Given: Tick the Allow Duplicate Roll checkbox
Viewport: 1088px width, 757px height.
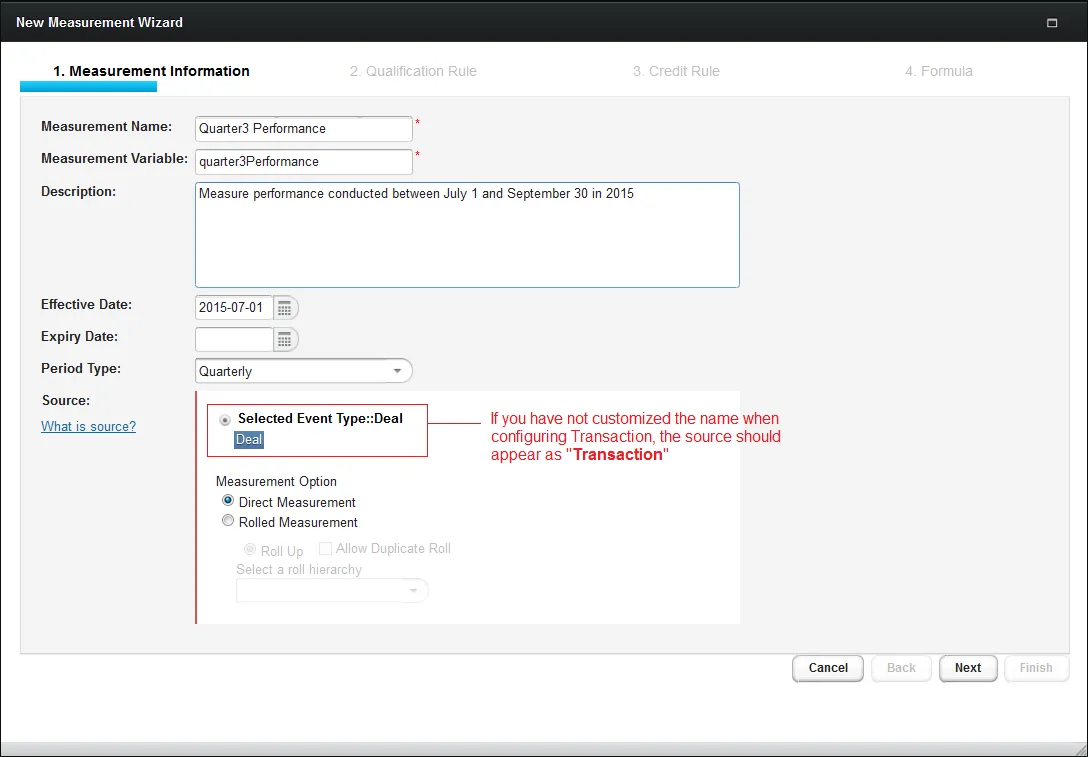Looking at the screenshot, I should click(325, 549).
